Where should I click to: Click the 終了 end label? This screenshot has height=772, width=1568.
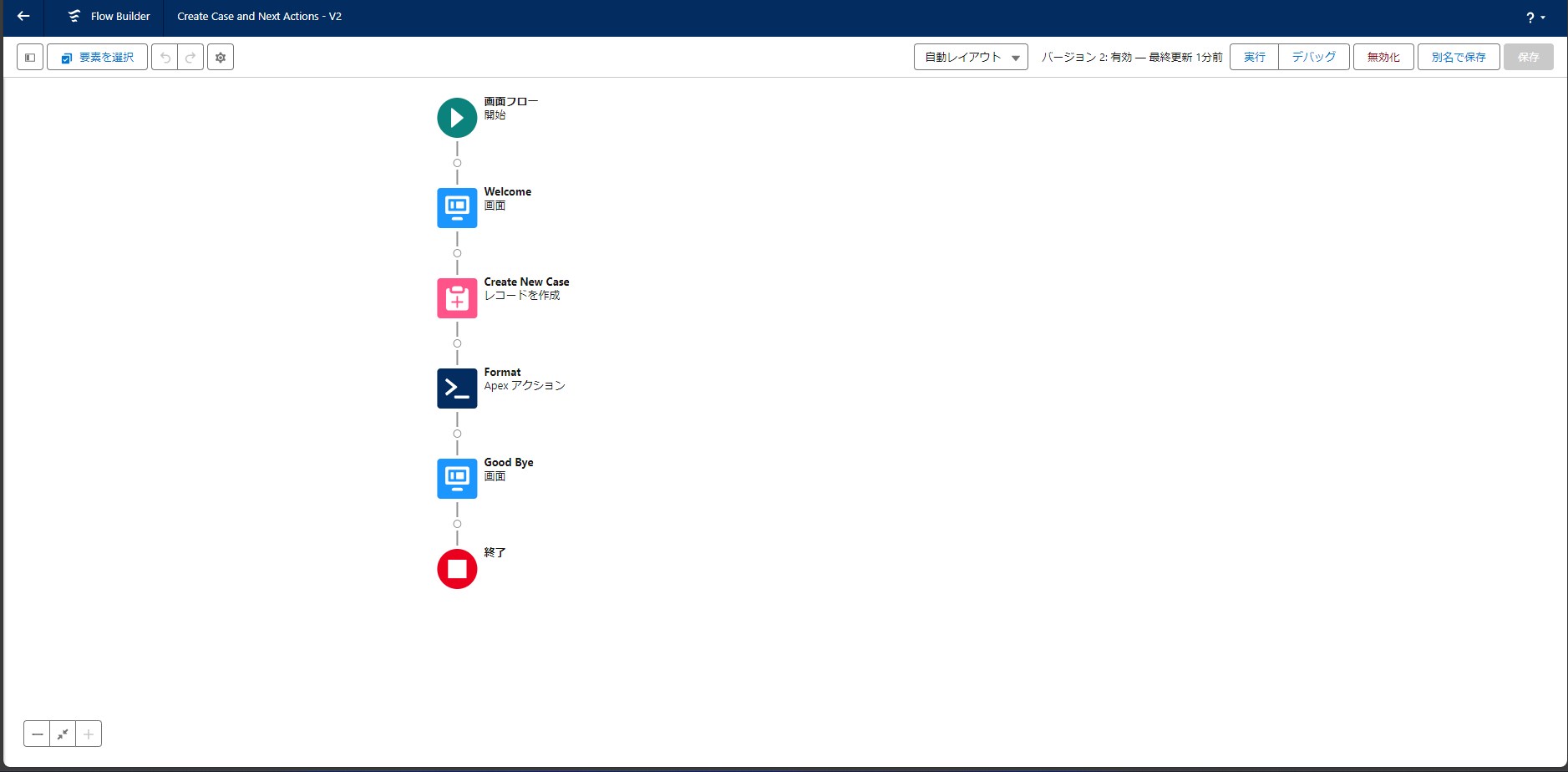click(x=495, y=553)
